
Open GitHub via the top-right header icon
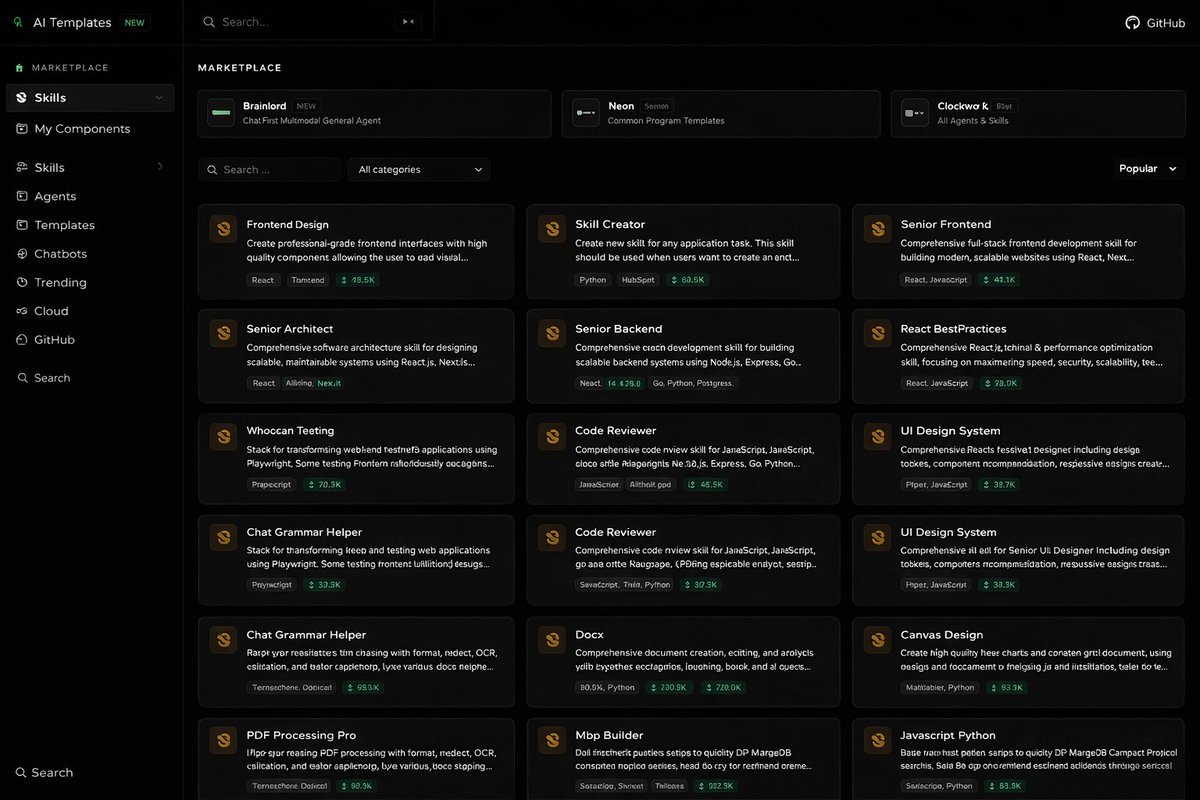tap(1132, 22)
